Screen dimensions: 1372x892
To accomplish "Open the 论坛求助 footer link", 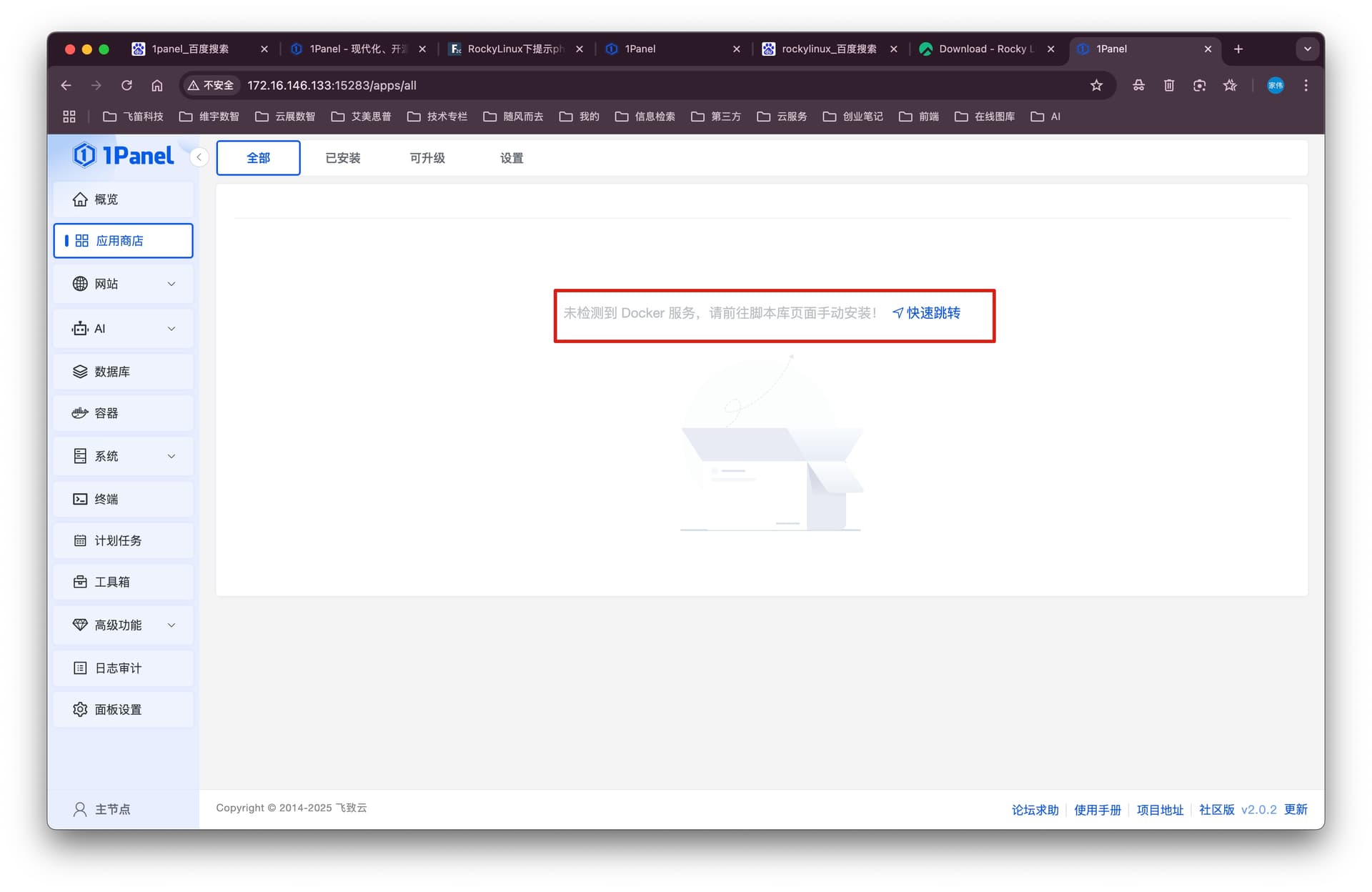I will click(x=1035, y=810).
